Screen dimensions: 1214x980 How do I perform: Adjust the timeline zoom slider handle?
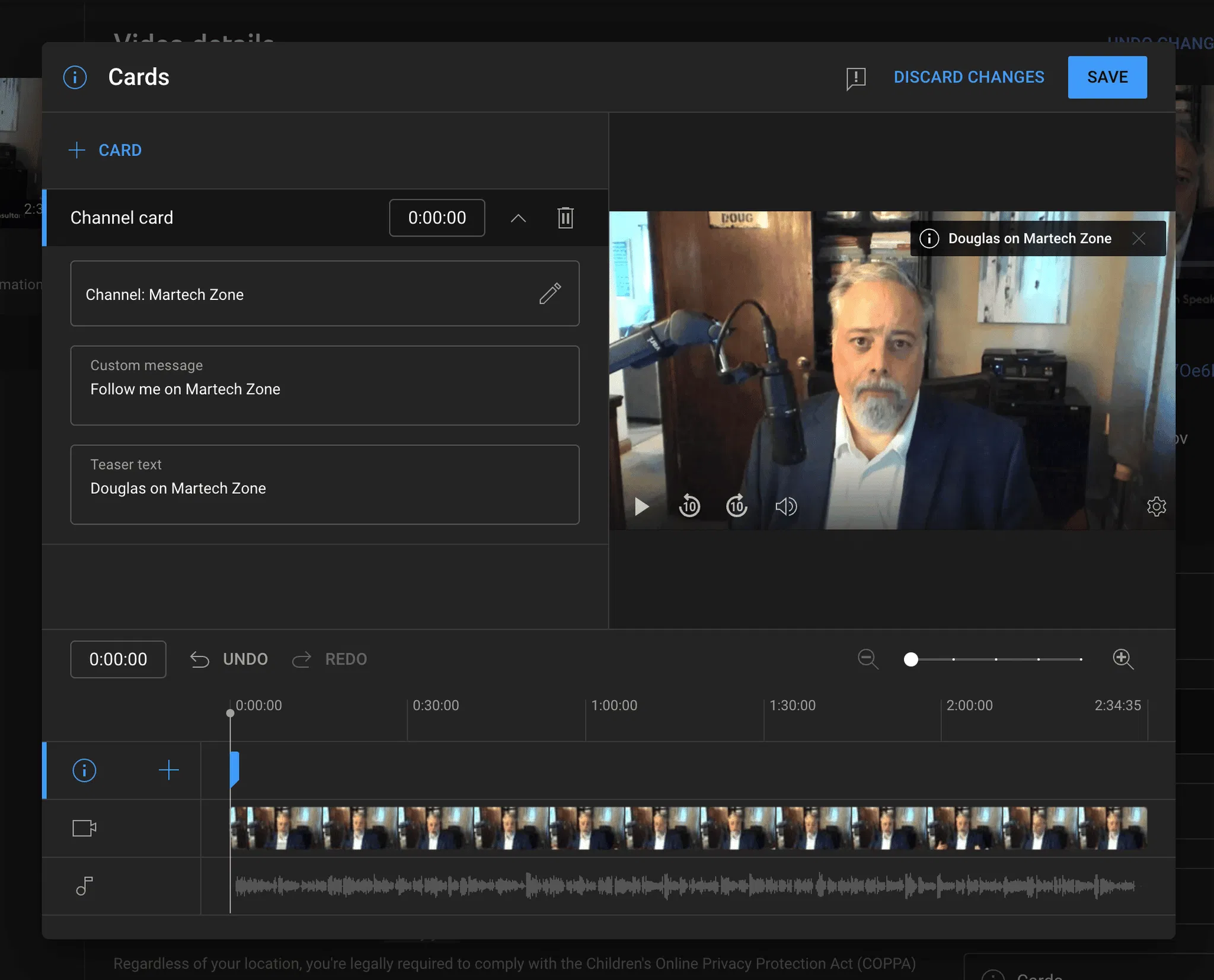click(x=911, y=659)
